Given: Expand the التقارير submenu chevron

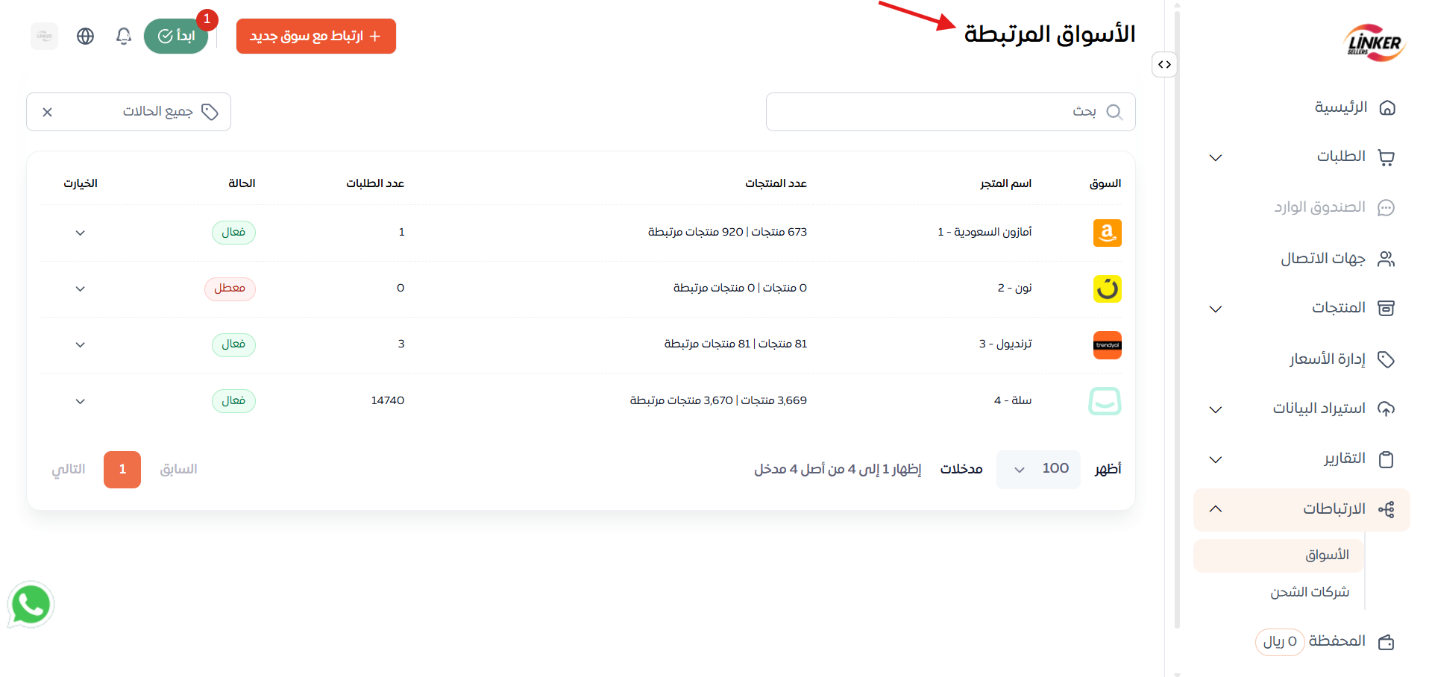Looking at the screenshot, I should pos(1215,459).
